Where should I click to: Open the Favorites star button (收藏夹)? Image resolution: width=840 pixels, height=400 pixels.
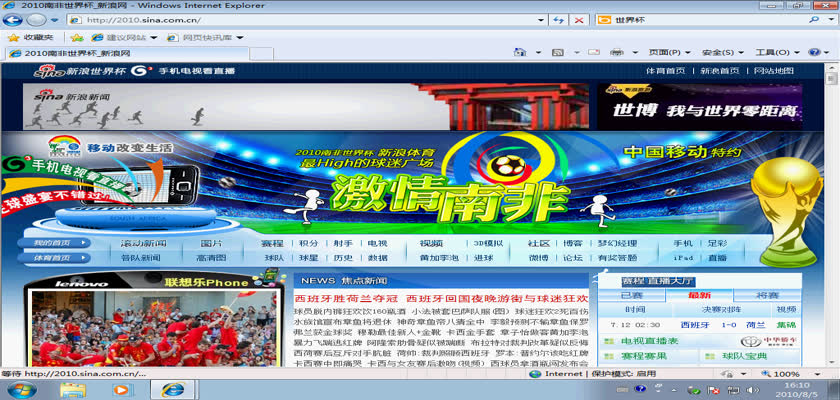pyautogui.click(x=32, y=37)
